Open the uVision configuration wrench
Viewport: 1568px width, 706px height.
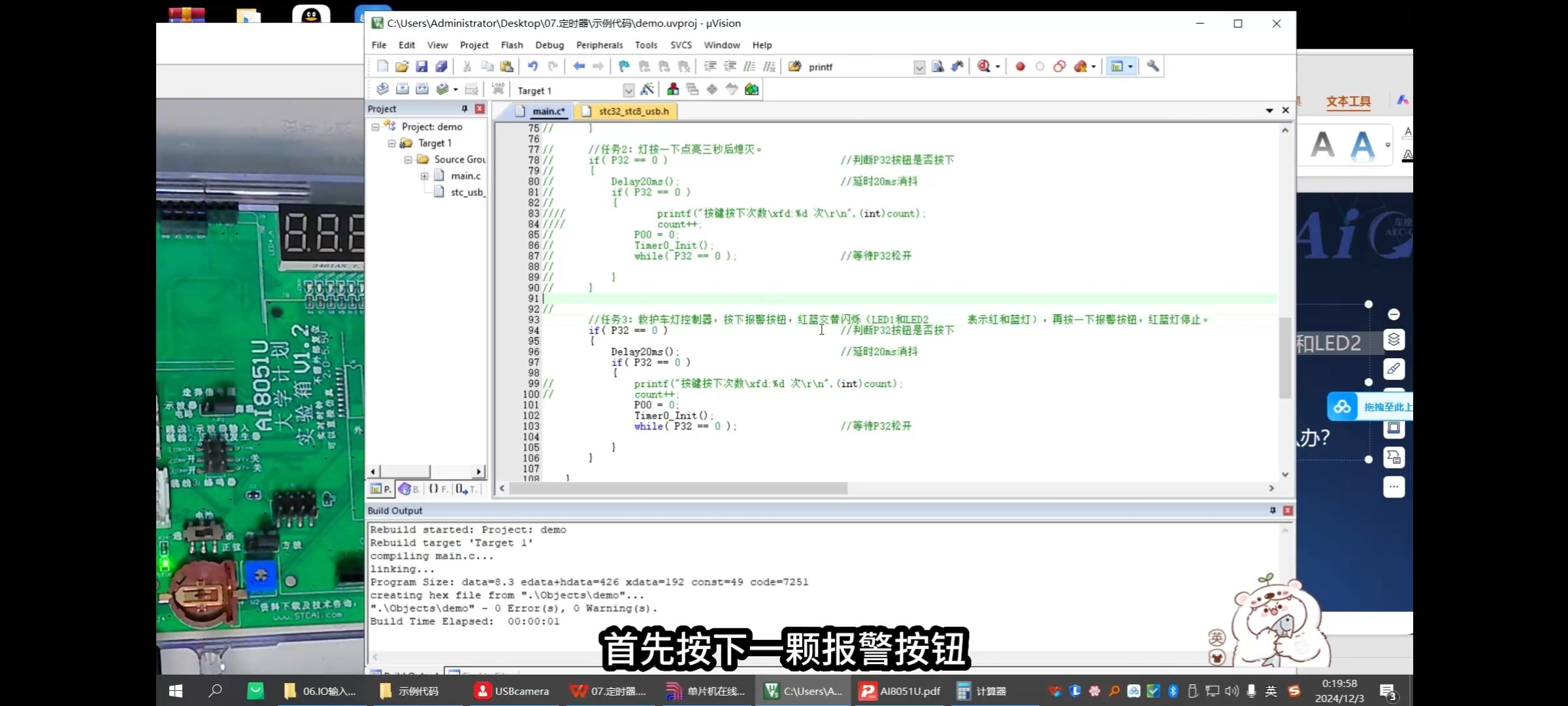pyautogui.click(x=1153, y=66)
